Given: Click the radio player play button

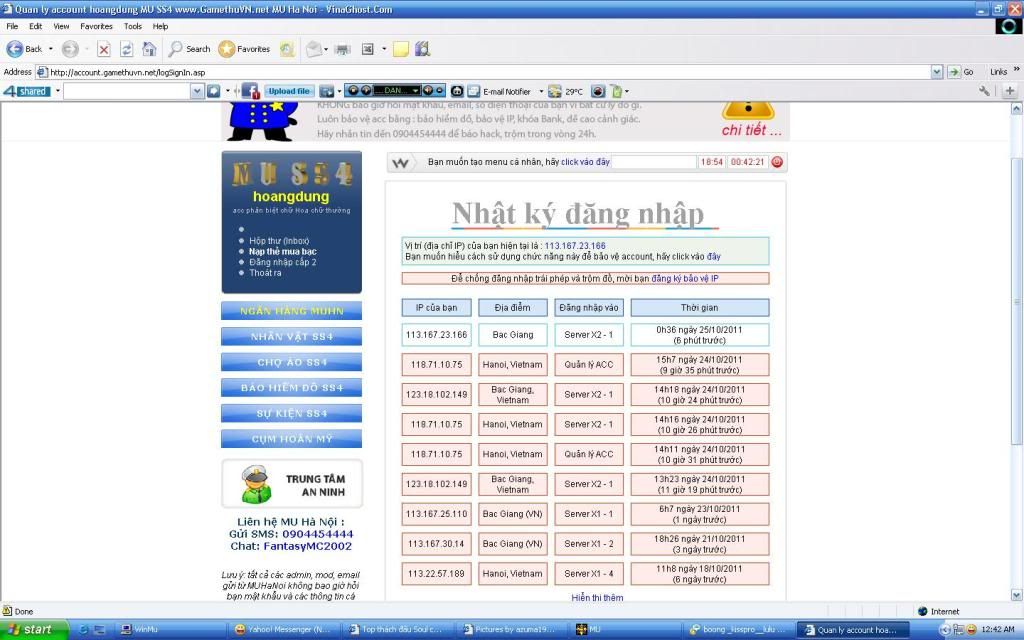Looking at the screenshot, I should click(x=366, y=91).
